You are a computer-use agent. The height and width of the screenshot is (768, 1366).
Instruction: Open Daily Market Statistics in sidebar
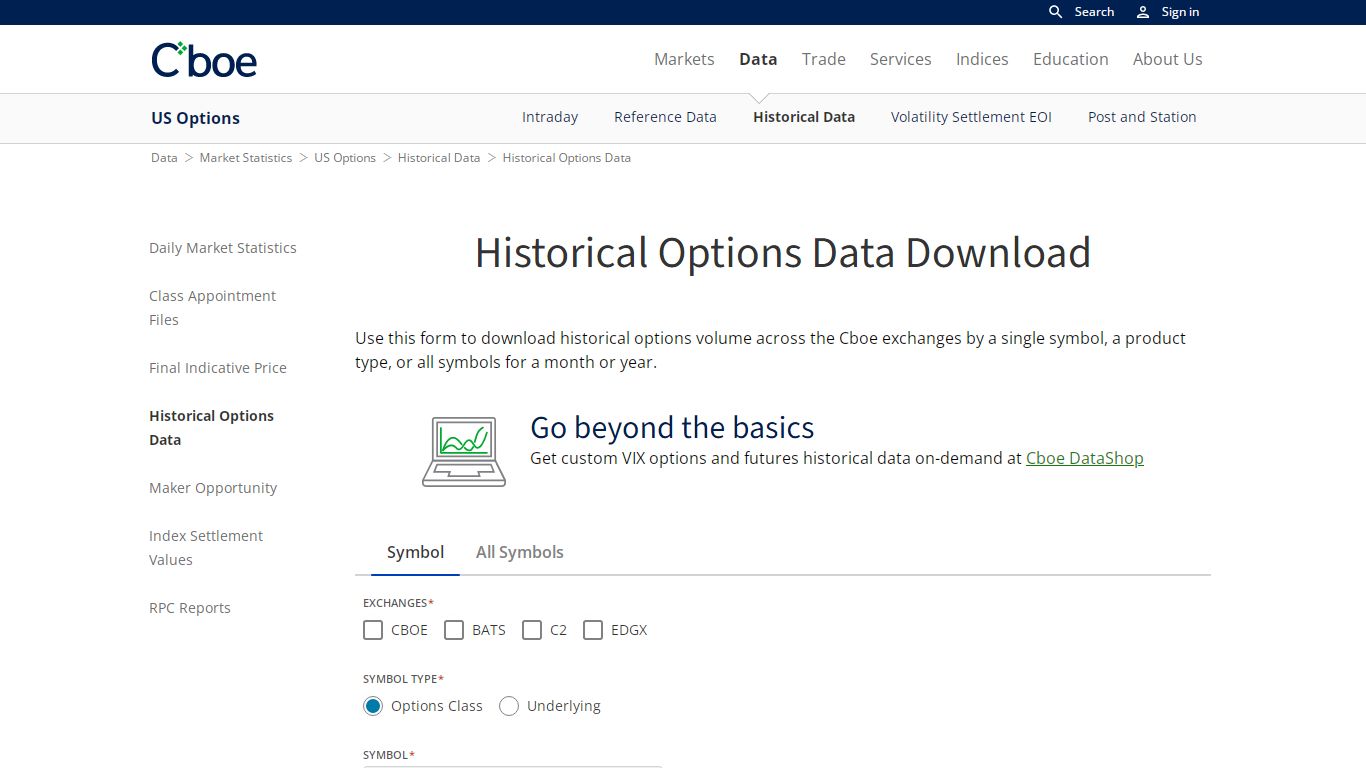point(223,248)
